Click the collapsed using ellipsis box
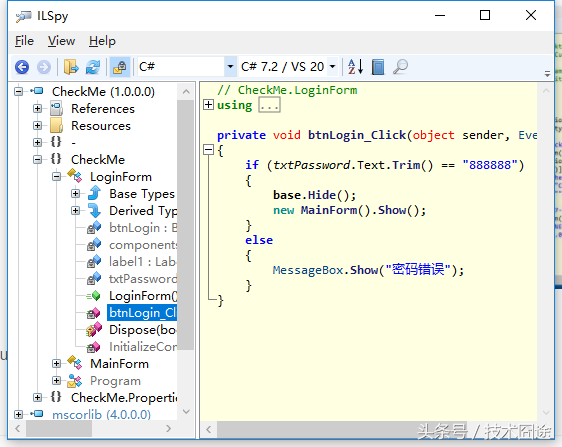Image resolution: width=562 pixels, height=447 pixels. 270,105
